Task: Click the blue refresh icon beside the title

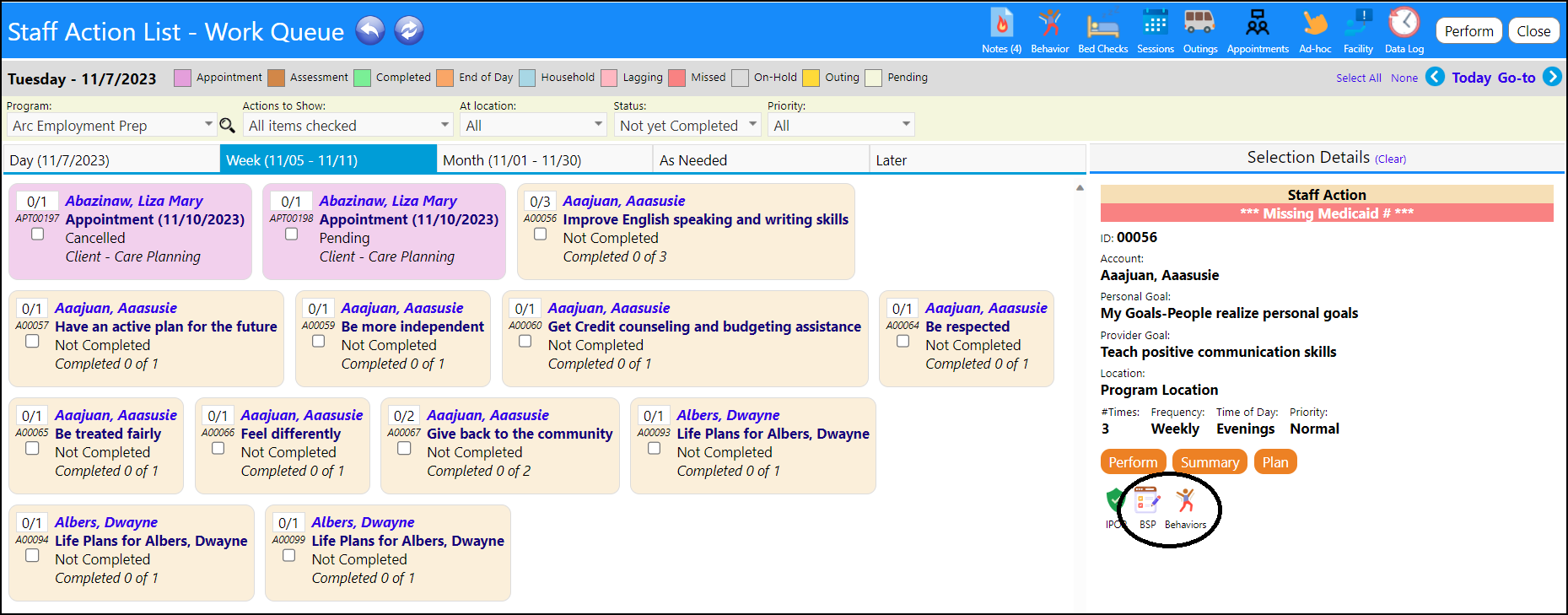Action: [409, 30]
